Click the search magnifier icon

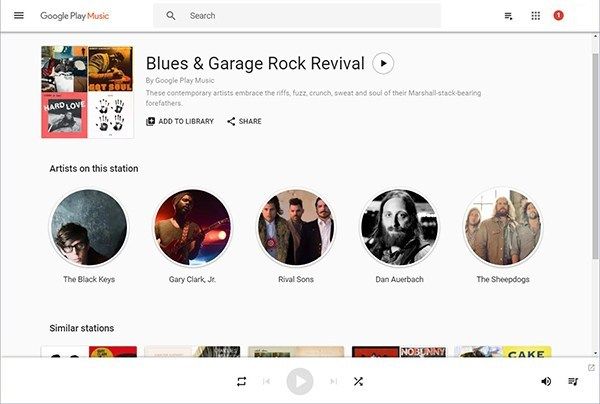pos(171,16)
